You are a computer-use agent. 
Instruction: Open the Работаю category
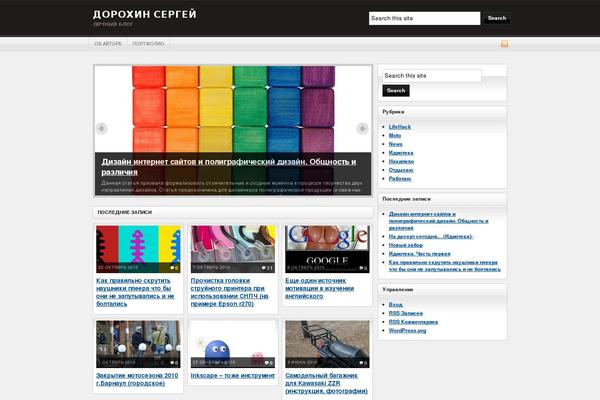click(x=400, y=179)
